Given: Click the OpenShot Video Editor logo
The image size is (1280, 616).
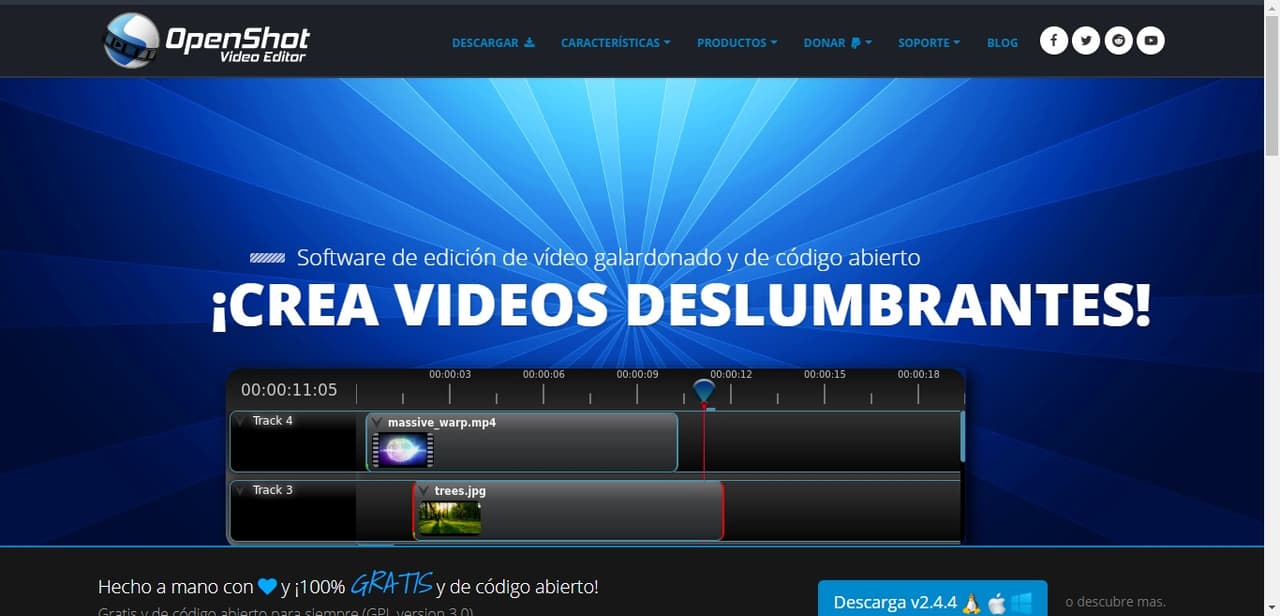Looking at the screenshot, I should click(207, 41).
